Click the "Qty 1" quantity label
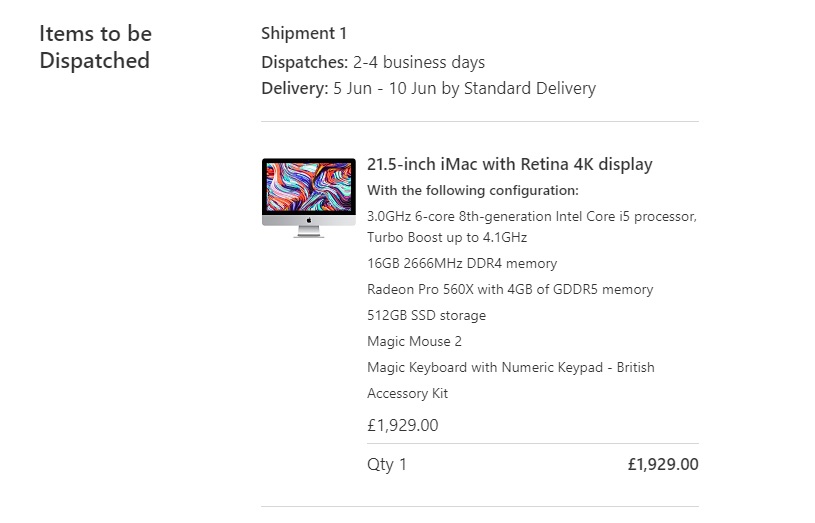Viewport: 815px width, 523px height. coord(387,464)
